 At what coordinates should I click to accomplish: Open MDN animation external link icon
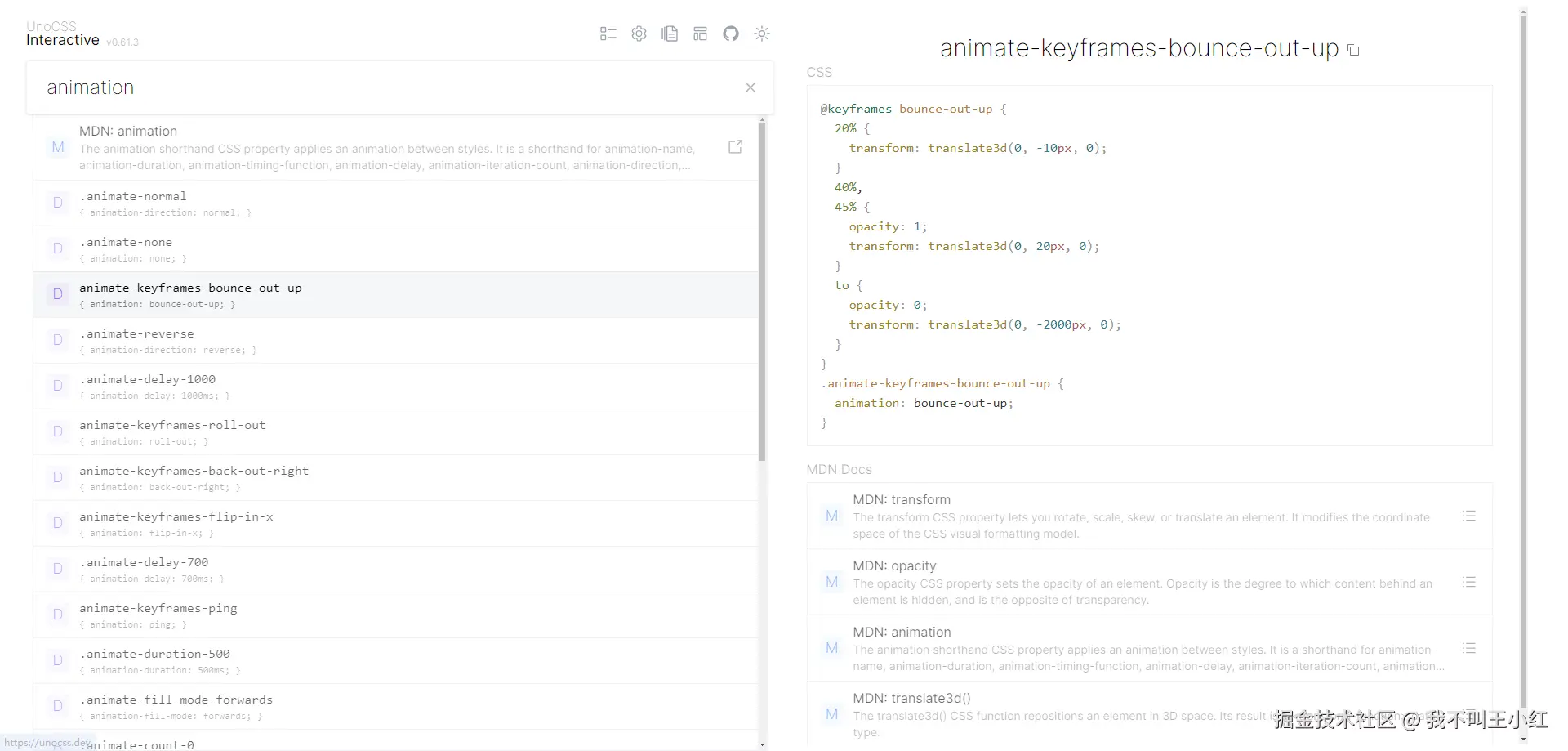pos(735,147)
